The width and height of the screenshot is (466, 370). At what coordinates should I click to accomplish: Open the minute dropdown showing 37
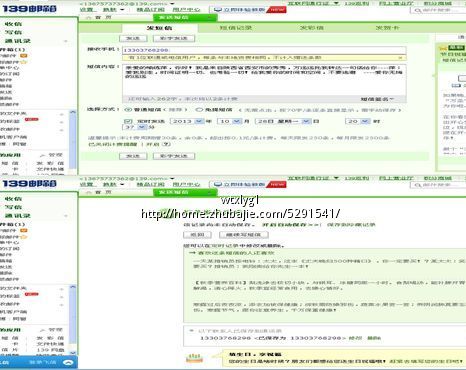(x=142, y=127)
